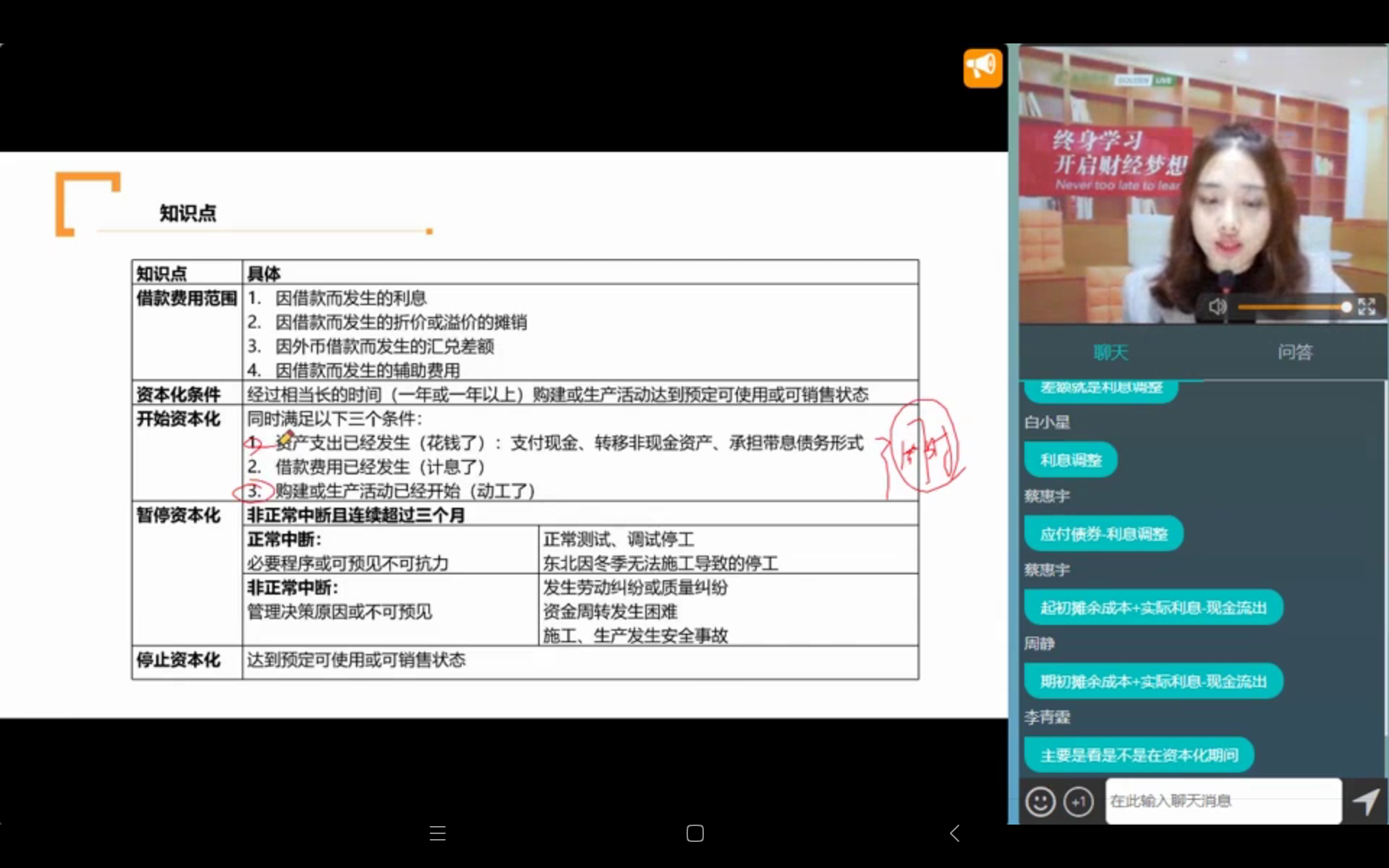
Task: Select chat bubble 应付债券-利息调整
Action: (1103, 535)
